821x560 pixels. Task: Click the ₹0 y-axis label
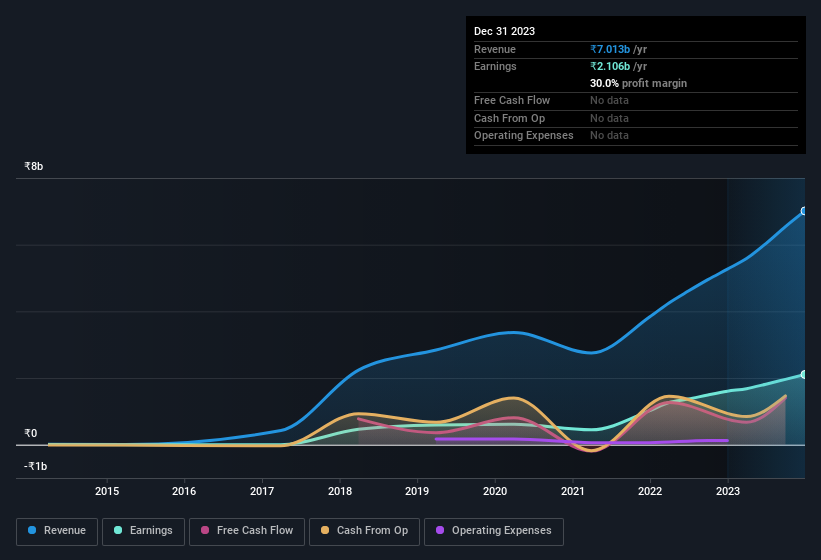(x=30, y=433)
